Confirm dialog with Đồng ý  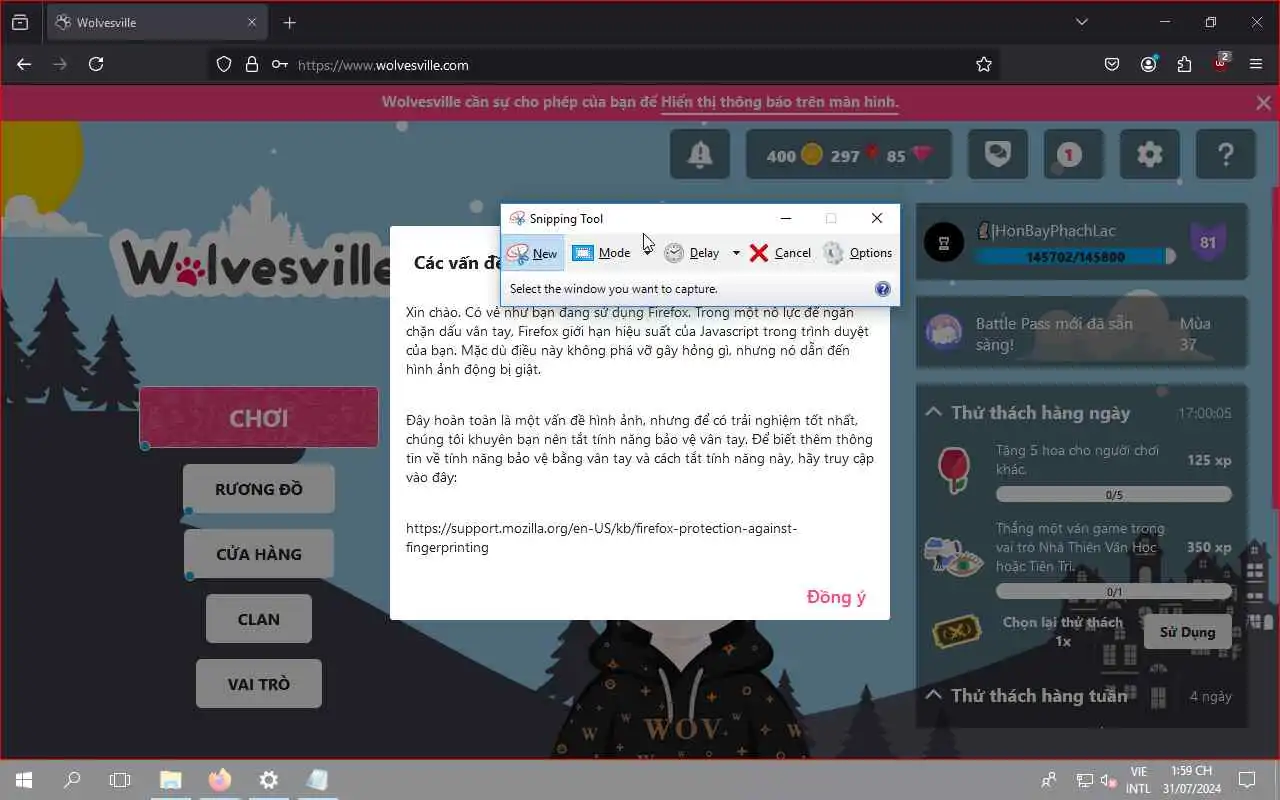tap(836, 597)
